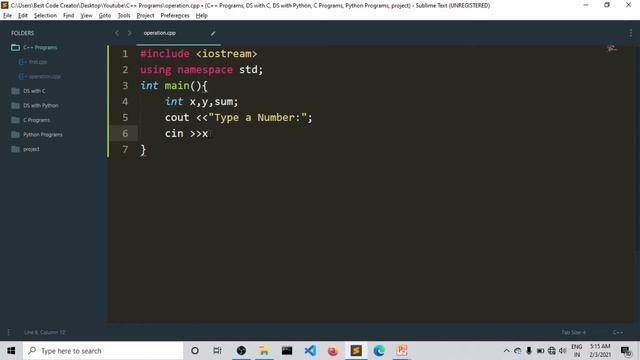Open Visual Studio Code from taskbar
The image size is (640, 360).
[310, 351]
